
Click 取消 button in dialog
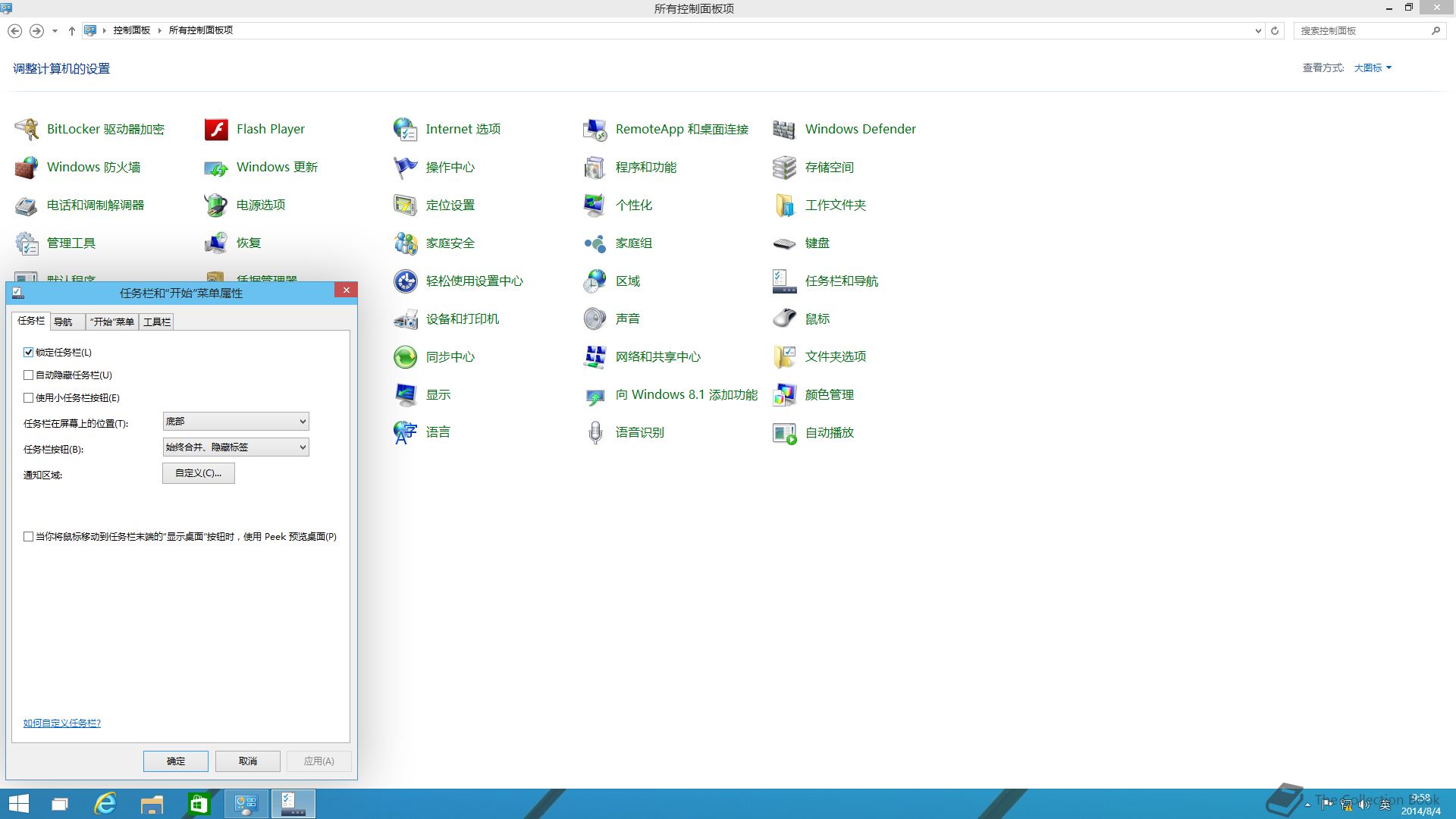click(248, 761)
